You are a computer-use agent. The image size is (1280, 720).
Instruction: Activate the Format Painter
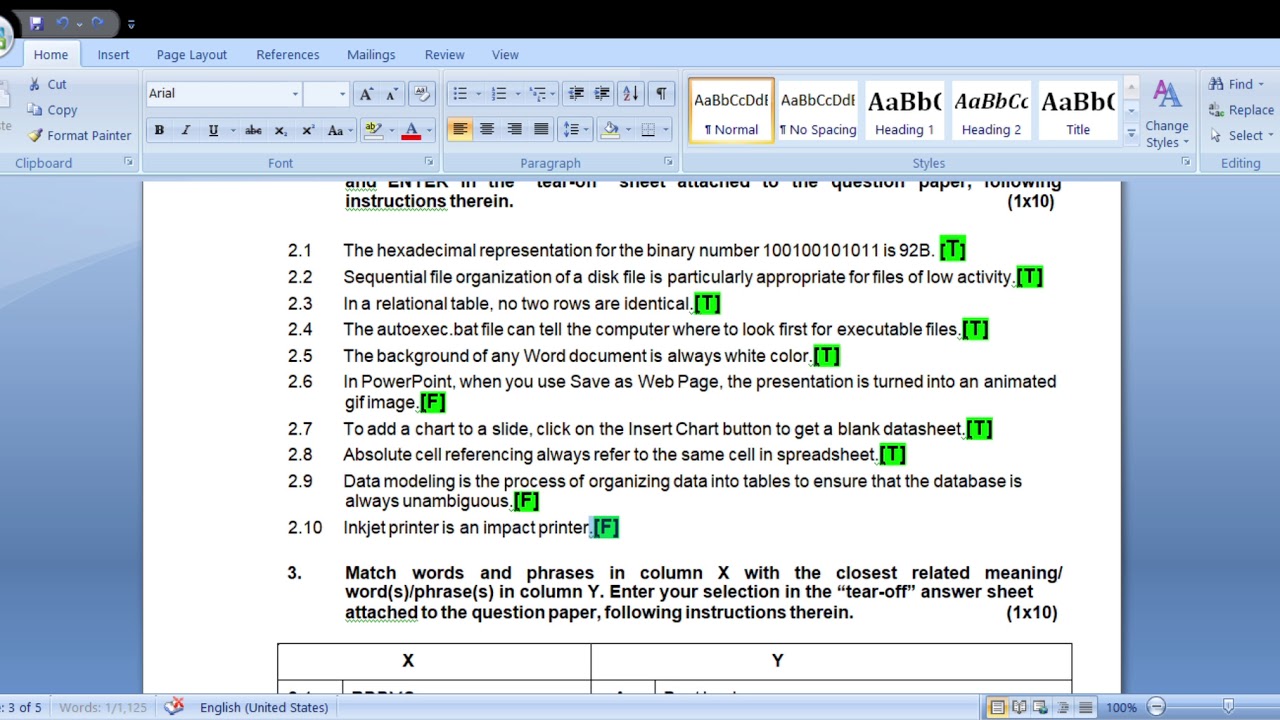point(79,135)
